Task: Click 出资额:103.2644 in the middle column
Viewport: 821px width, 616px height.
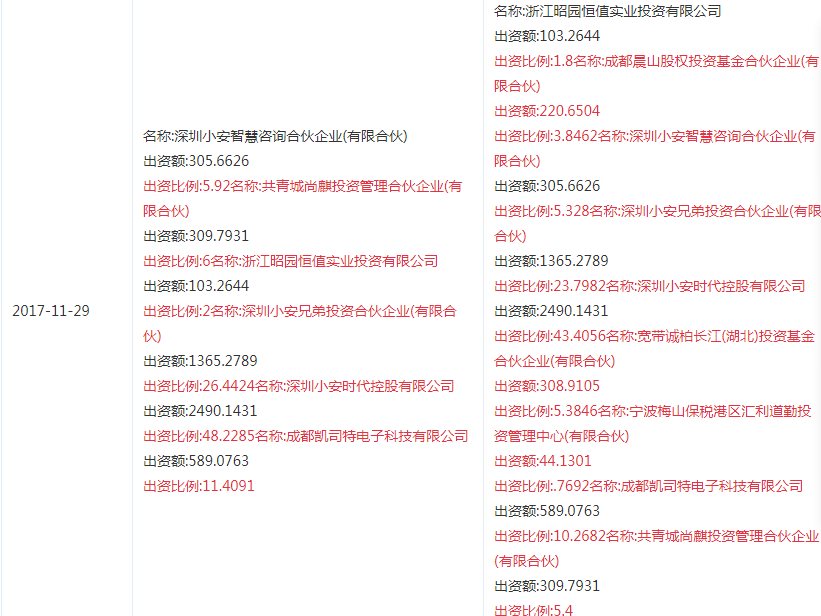Action: click(196, 286)
